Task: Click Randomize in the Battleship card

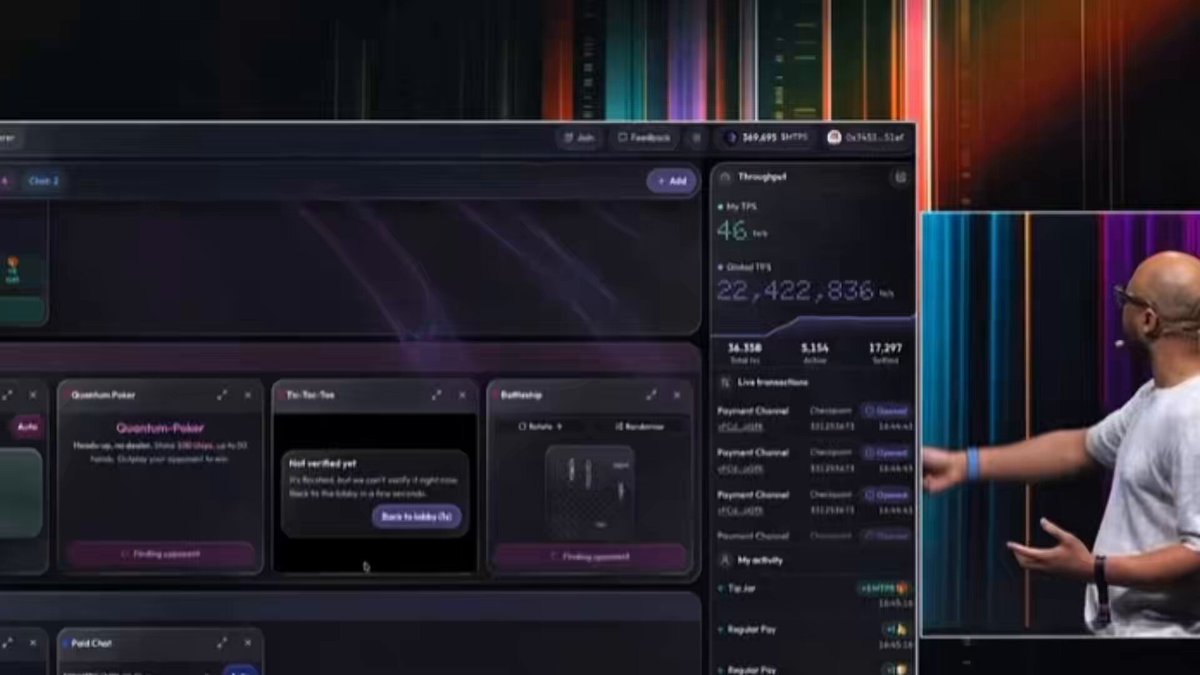Action: coord(640,426)
